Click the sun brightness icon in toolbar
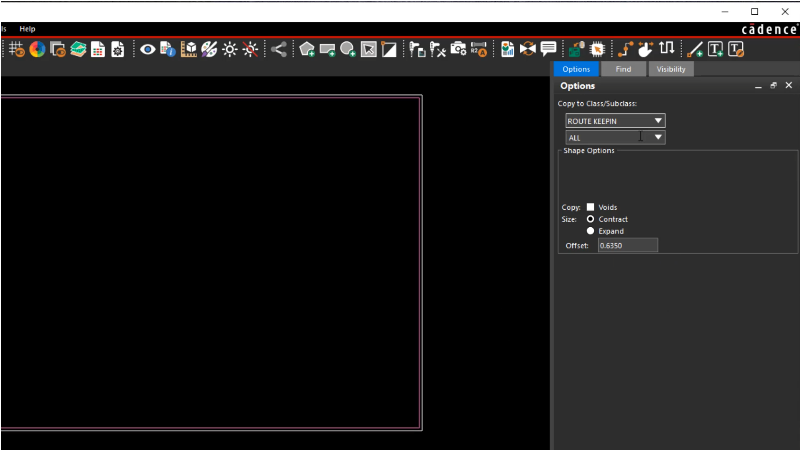The height and width of the screenshot is (450, 800). click(x=229, y=49)
